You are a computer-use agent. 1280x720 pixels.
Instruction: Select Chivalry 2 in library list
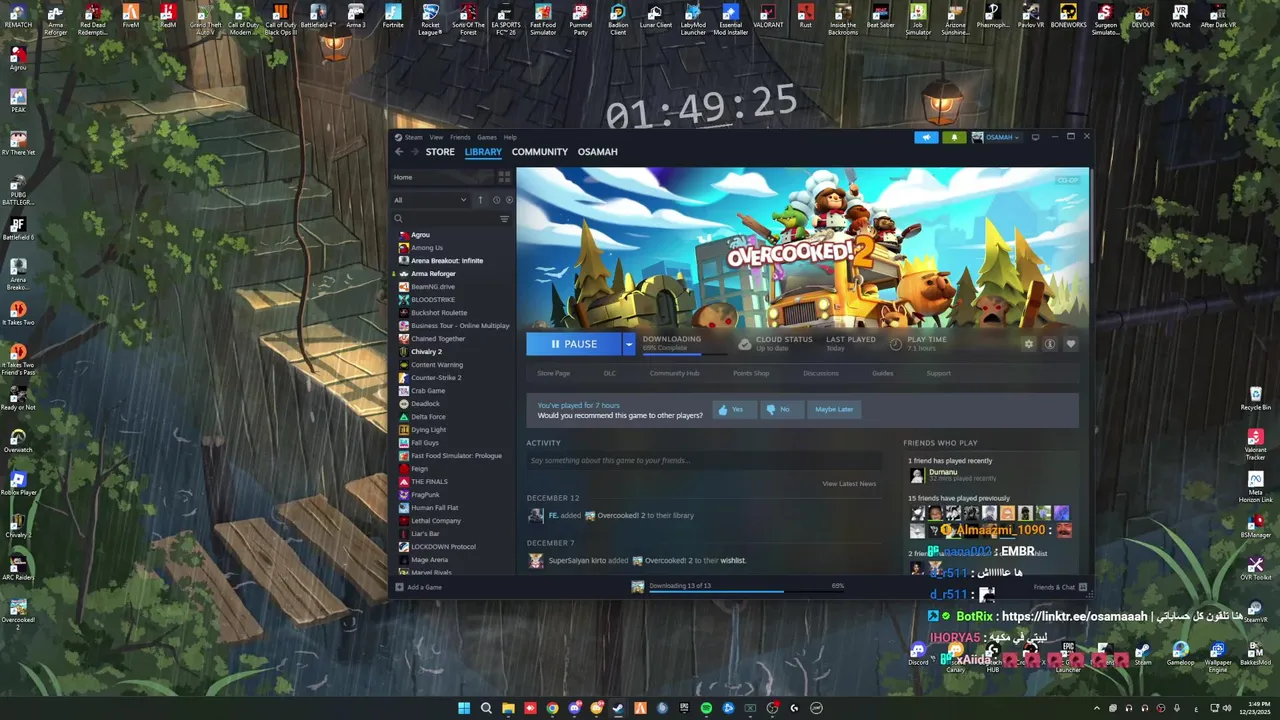[426, 352]
